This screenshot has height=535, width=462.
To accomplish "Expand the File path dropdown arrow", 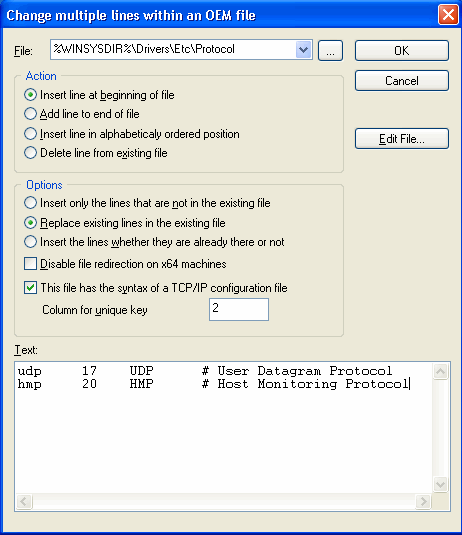I will coord(303,50).
